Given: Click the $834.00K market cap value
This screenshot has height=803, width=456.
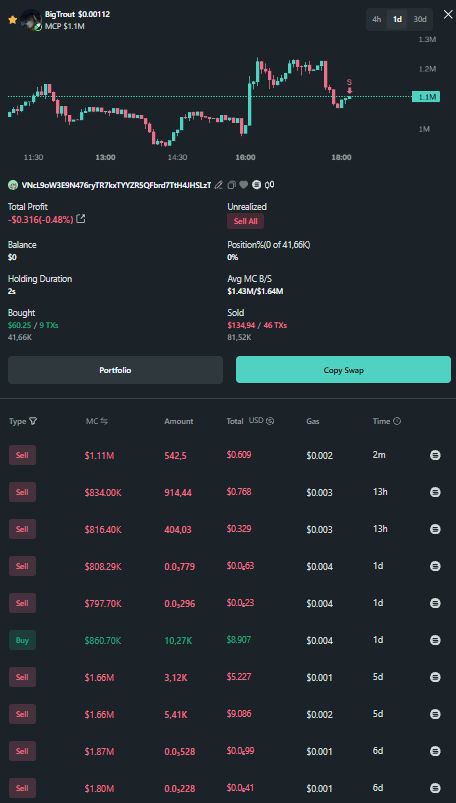Looking at the screenshot, I should pos(103,492).
